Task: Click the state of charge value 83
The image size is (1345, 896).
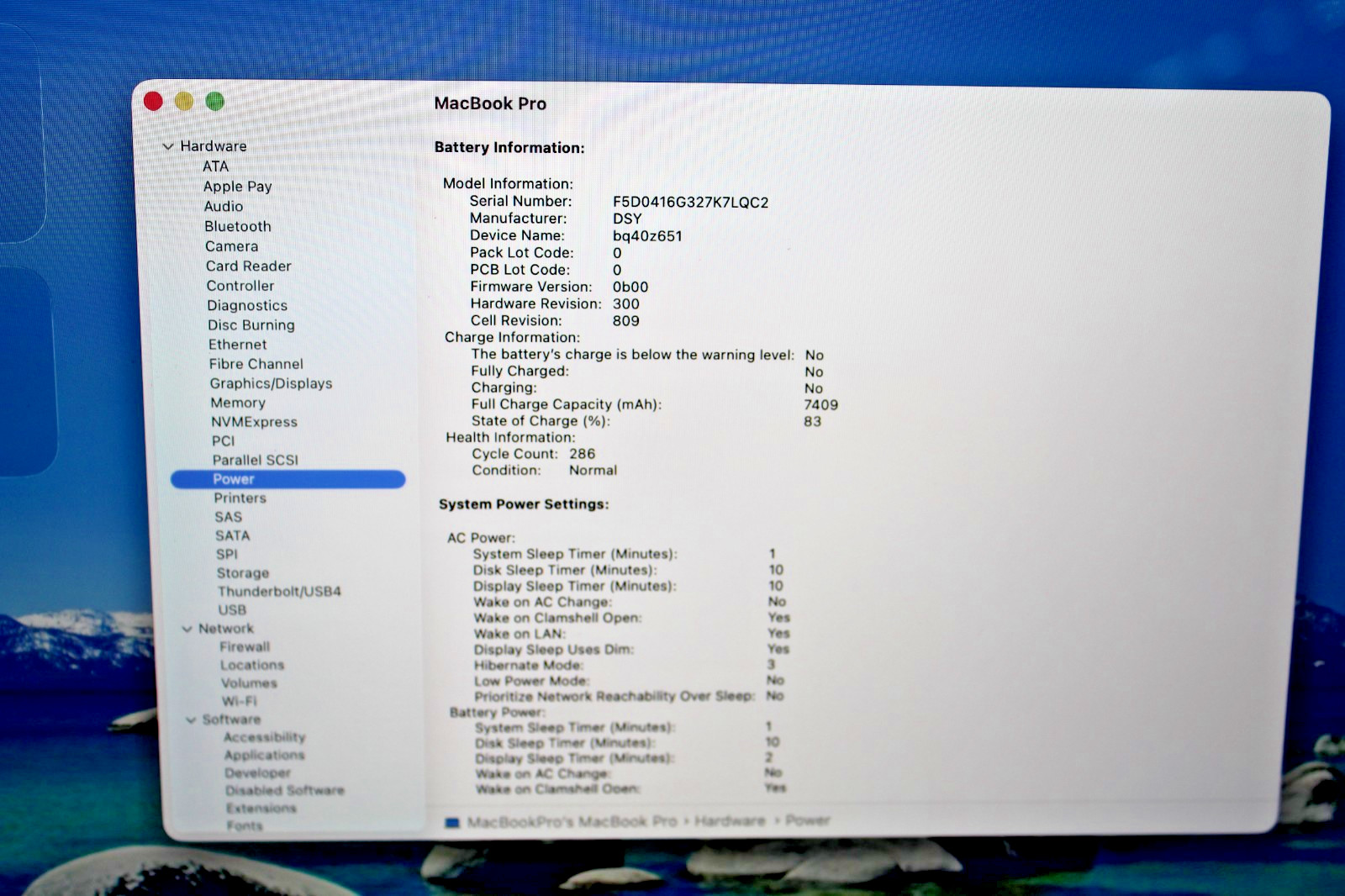Action: point(813,421)
